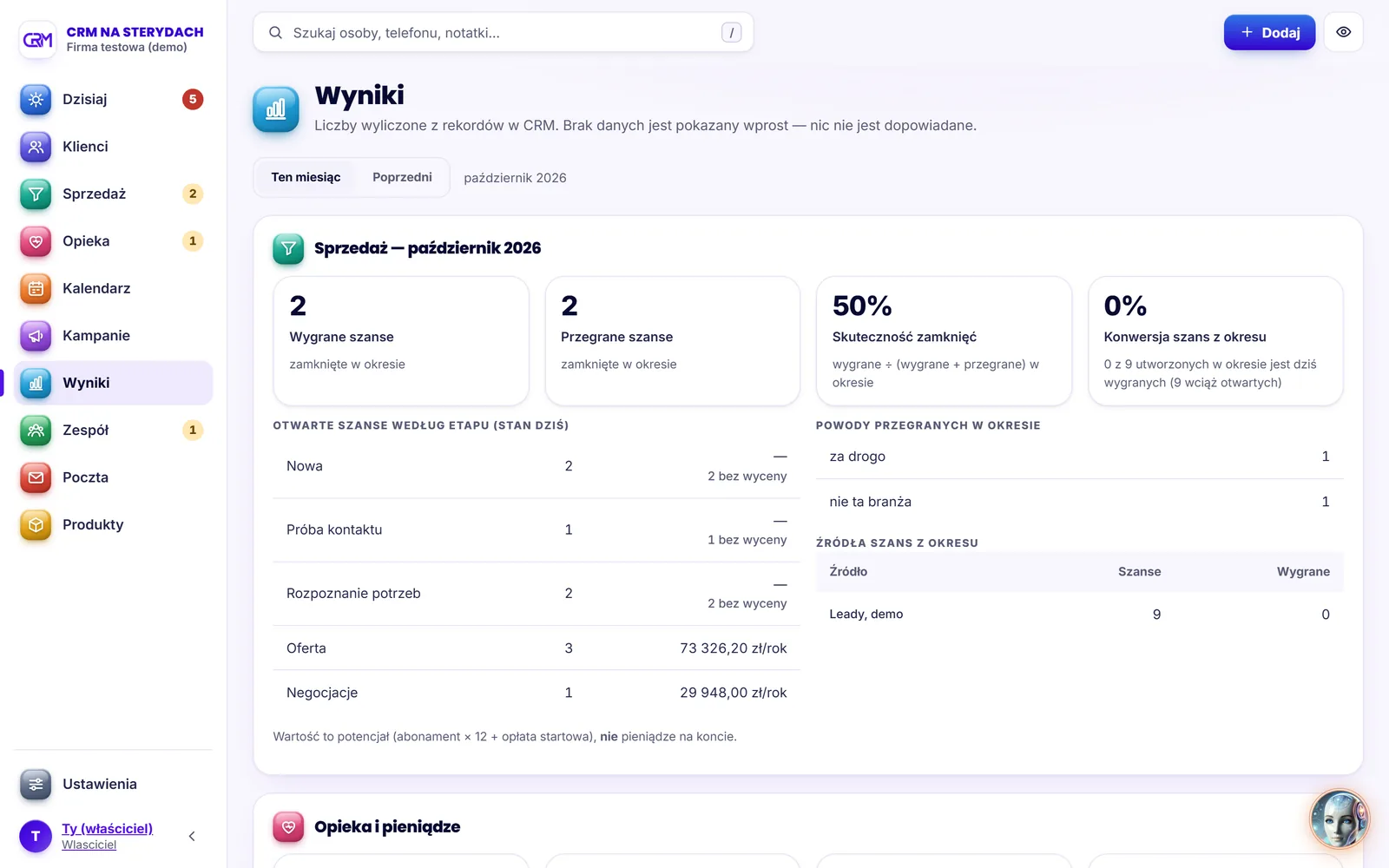
Task: Collapse the sidebar with the chevron
Action: (x=192, y=836)
